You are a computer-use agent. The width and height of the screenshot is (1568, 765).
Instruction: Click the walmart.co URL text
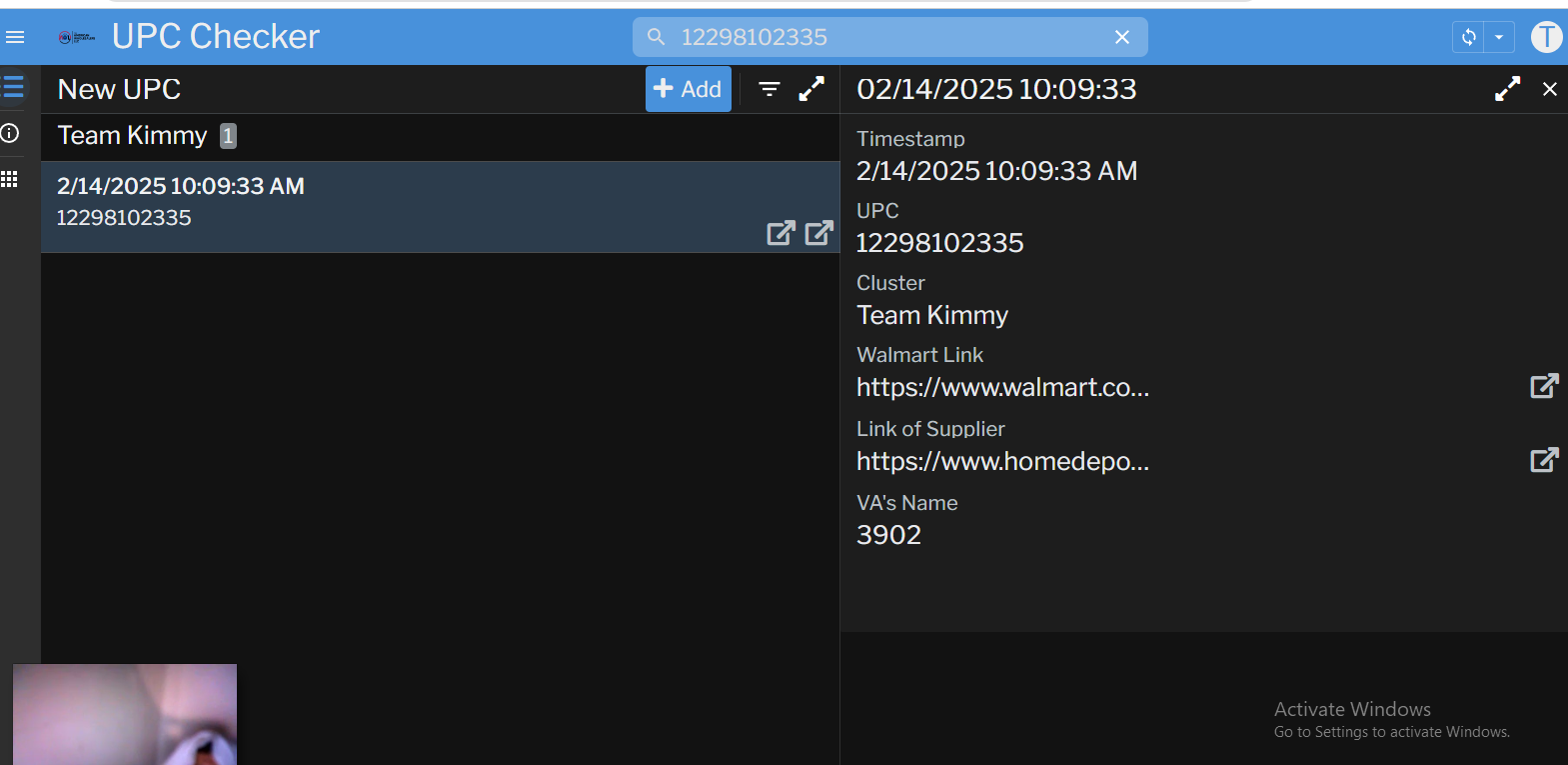pos(1002,387)
